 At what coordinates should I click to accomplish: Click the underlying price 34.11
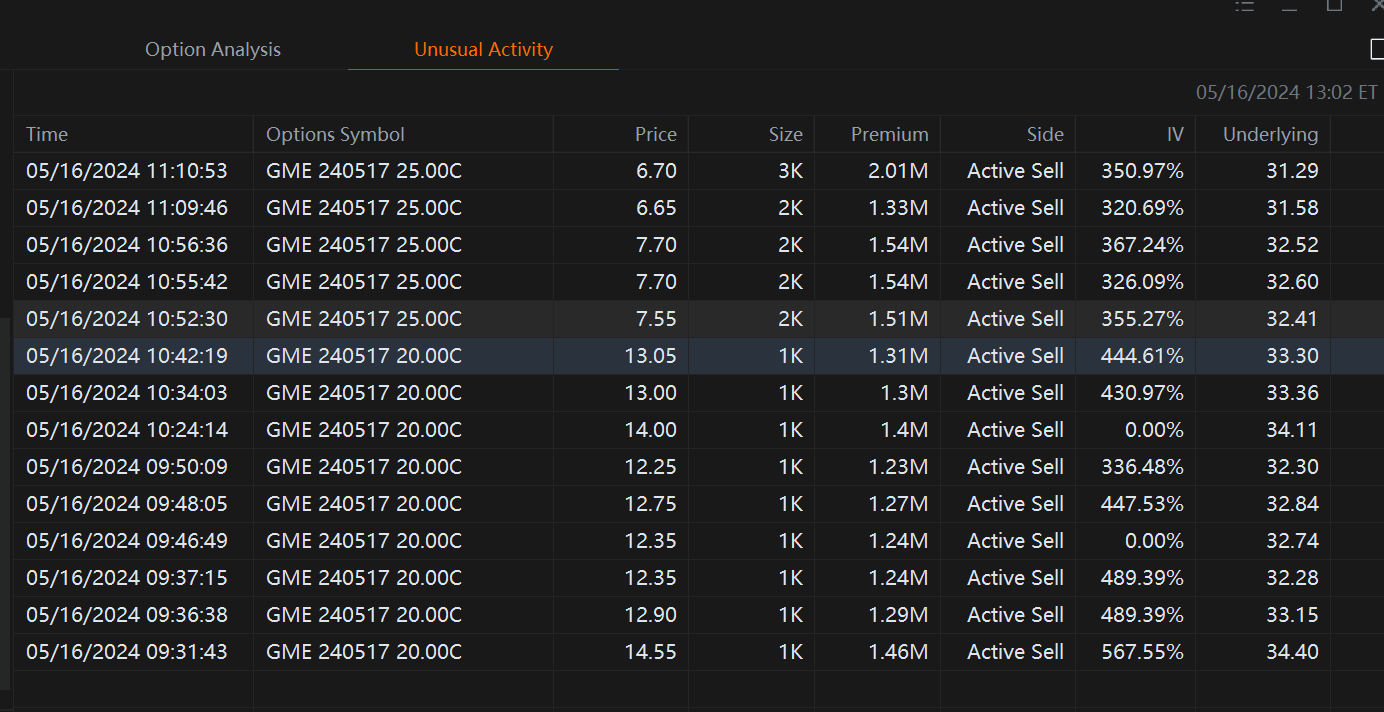(x=1292, y=430)
